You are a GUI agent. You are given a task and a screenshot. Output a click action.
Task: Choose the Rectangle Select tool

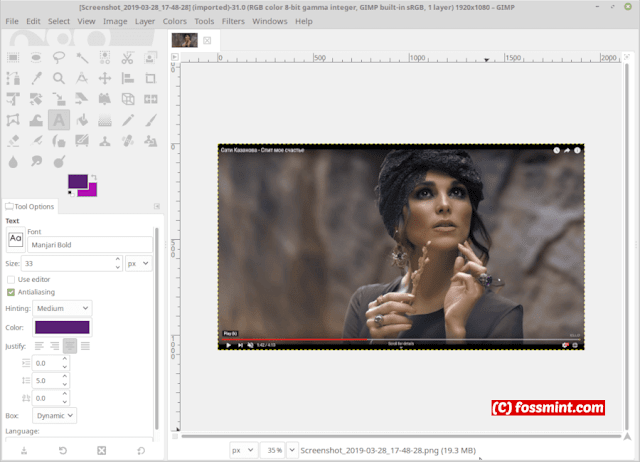(13, 58)
